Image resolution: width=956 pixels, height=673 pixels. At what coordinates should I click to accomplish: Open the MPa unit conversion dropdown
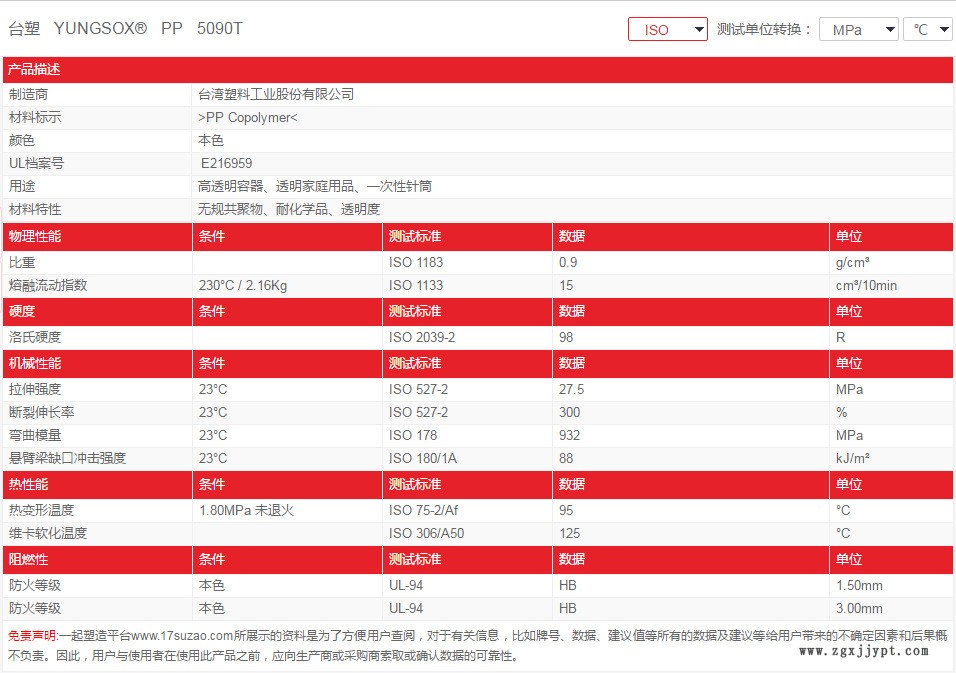[x=858, y=29]
